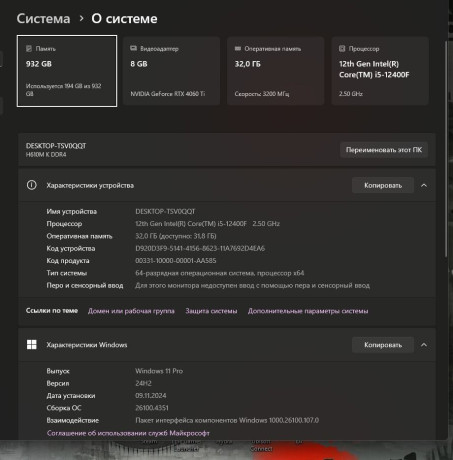Click the Видеоадаптер card icon
Screen dimensions: 453x460
point(133,48)
